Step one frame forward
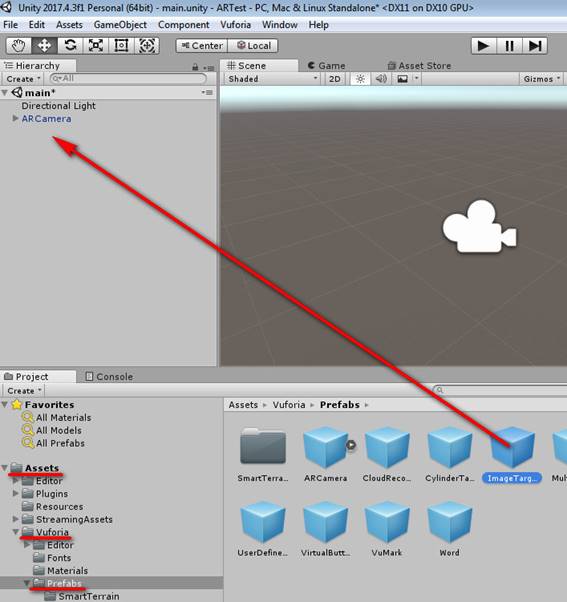The width and height of the screenshot is (567, 602). pos(535,46)
